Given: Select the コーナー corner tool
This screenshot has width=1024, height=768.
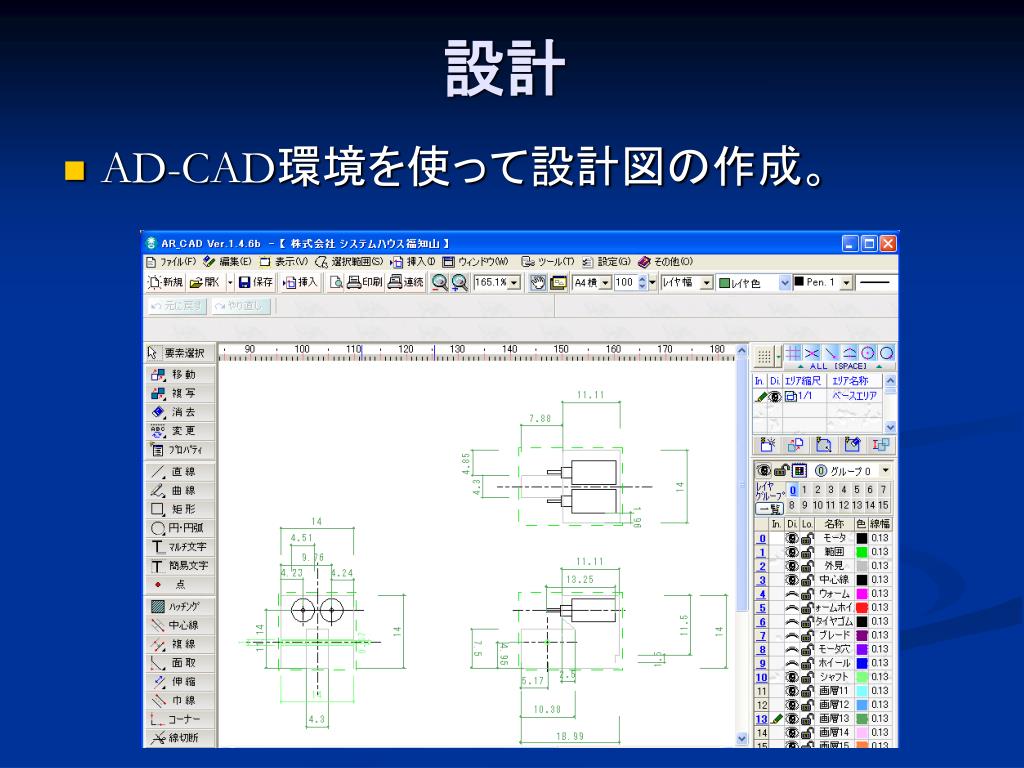Looking at the screenshot, I should (180, 719).
